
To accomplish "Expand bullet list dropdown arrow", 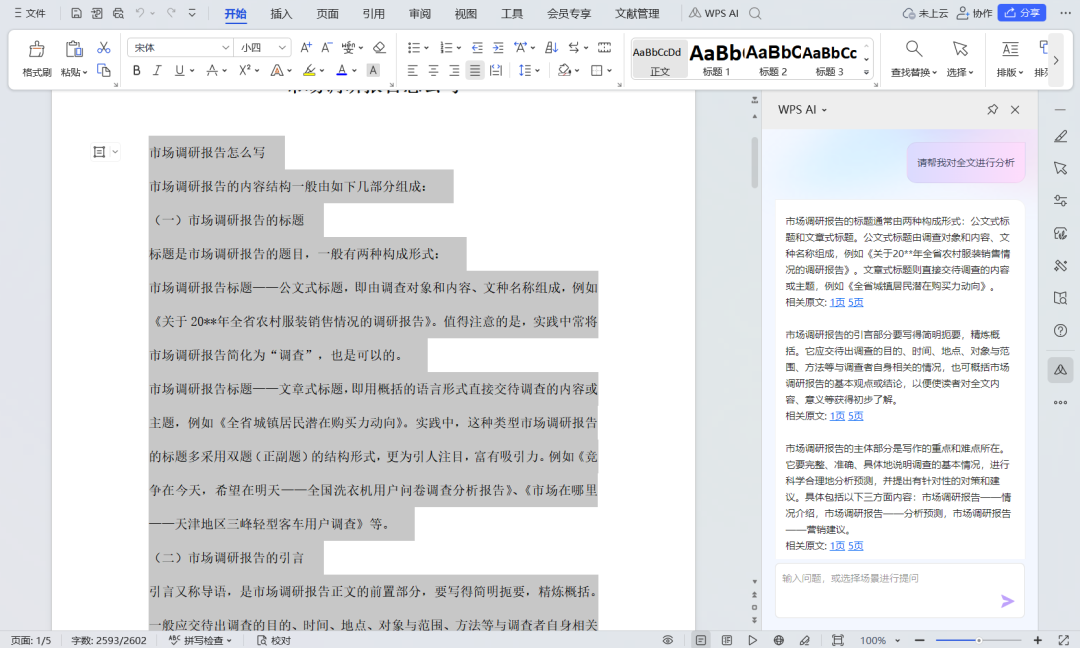I will point(426,48).
